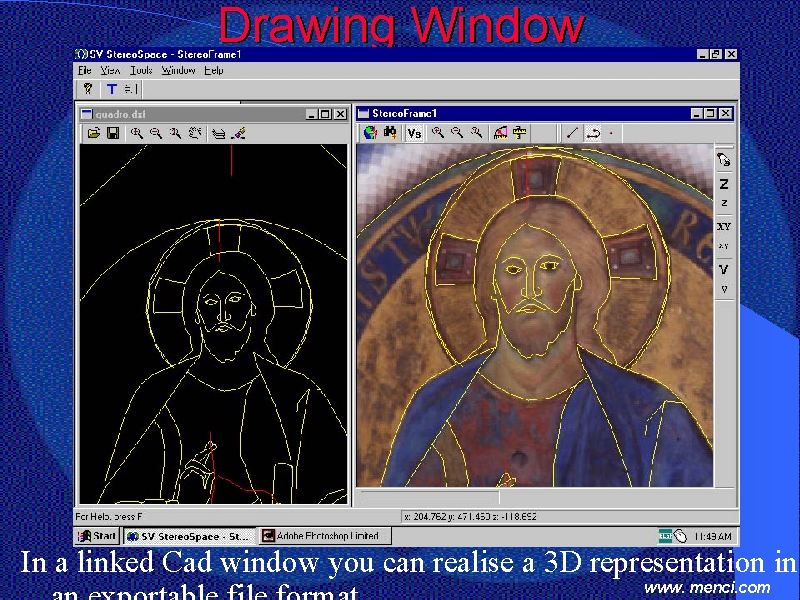The height and width of the screenshot is (600, 800).
Task: Open the Help menu
Action: [x=214, y=70]
